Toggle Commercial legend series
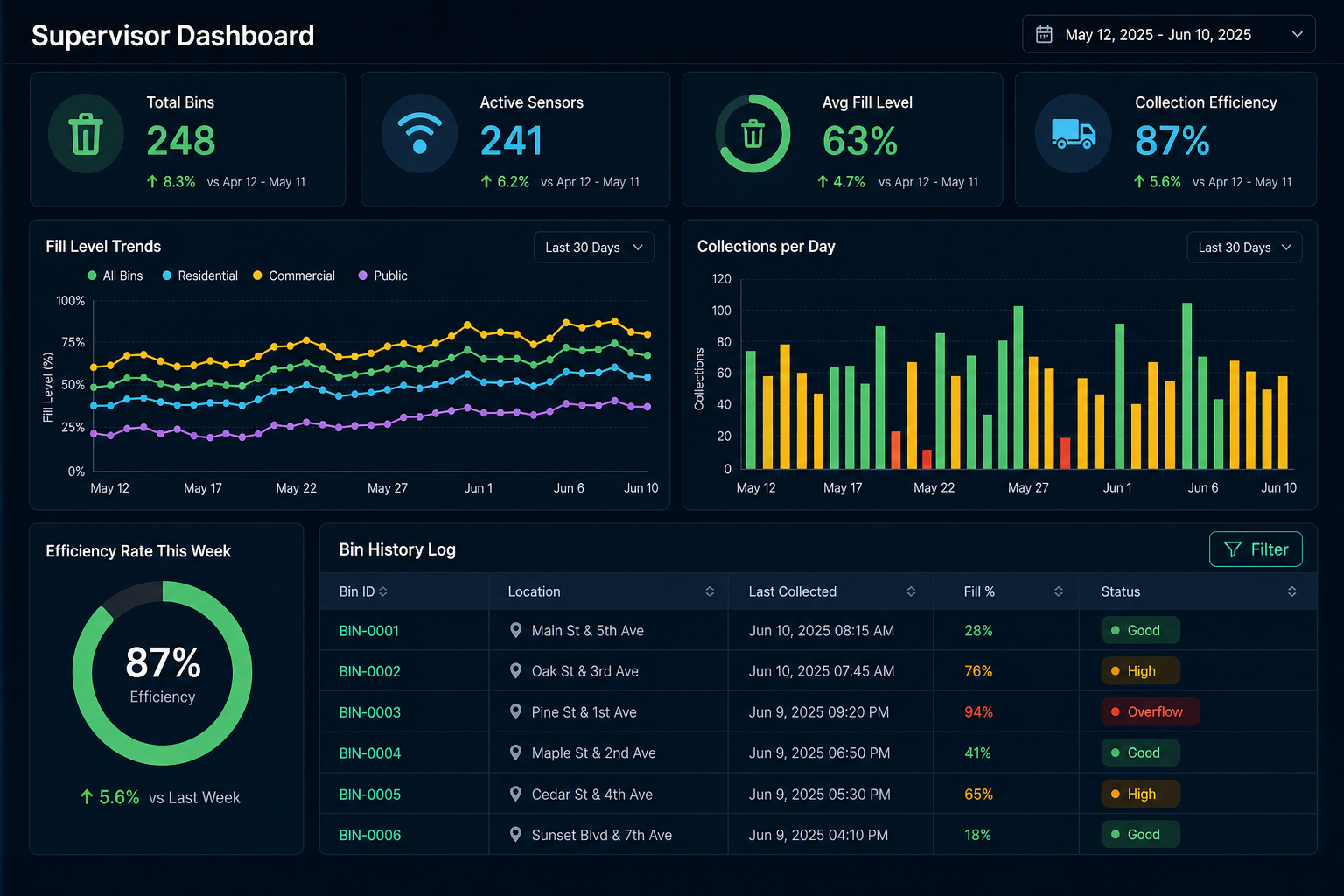Viewport: 1344px width, 896px height. (x=294, y=276)
